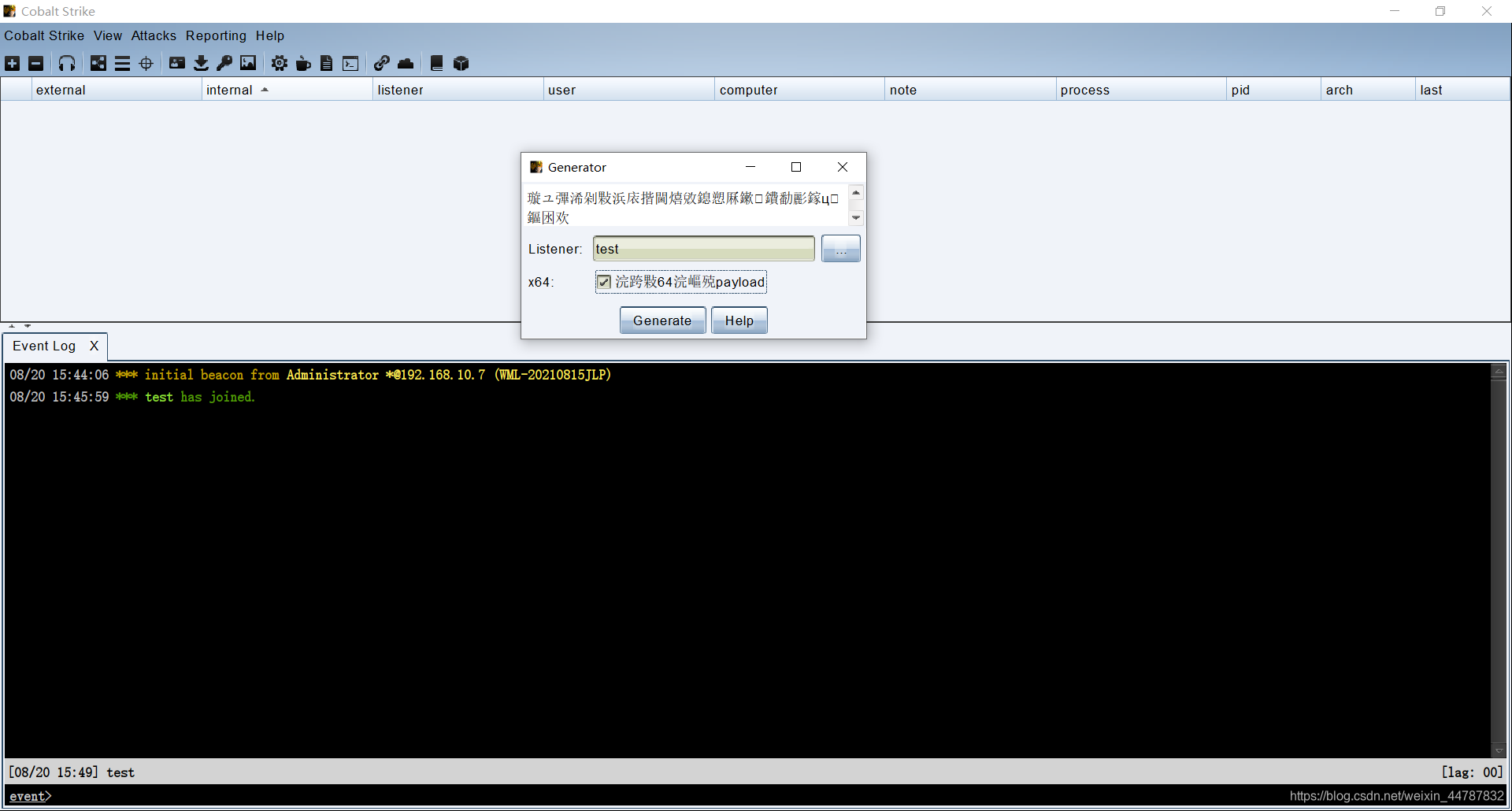Click the Generate button

tap(662, 320)
